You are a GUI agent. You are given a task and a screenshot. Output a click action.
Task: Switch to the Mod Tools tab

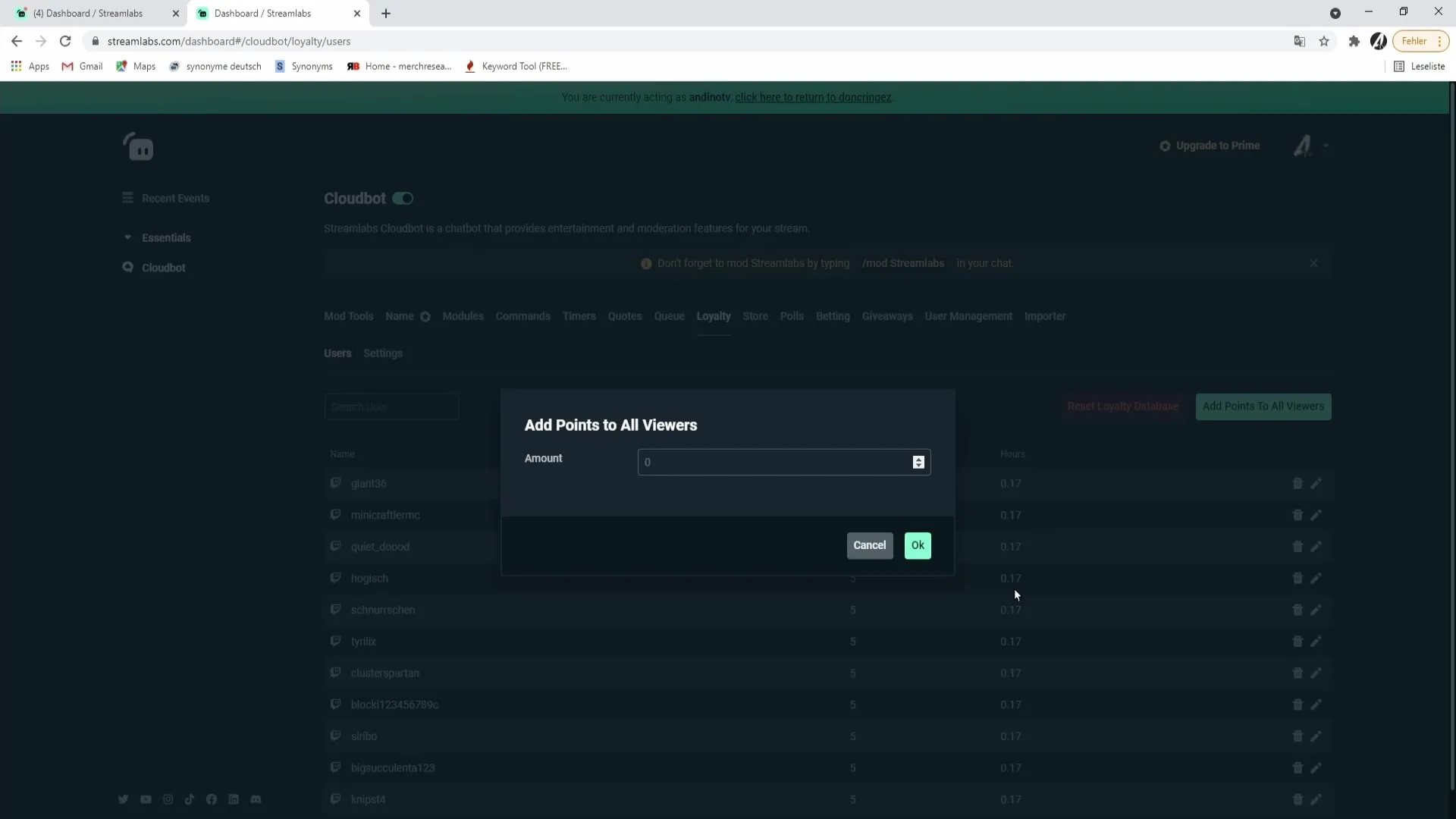349,316
